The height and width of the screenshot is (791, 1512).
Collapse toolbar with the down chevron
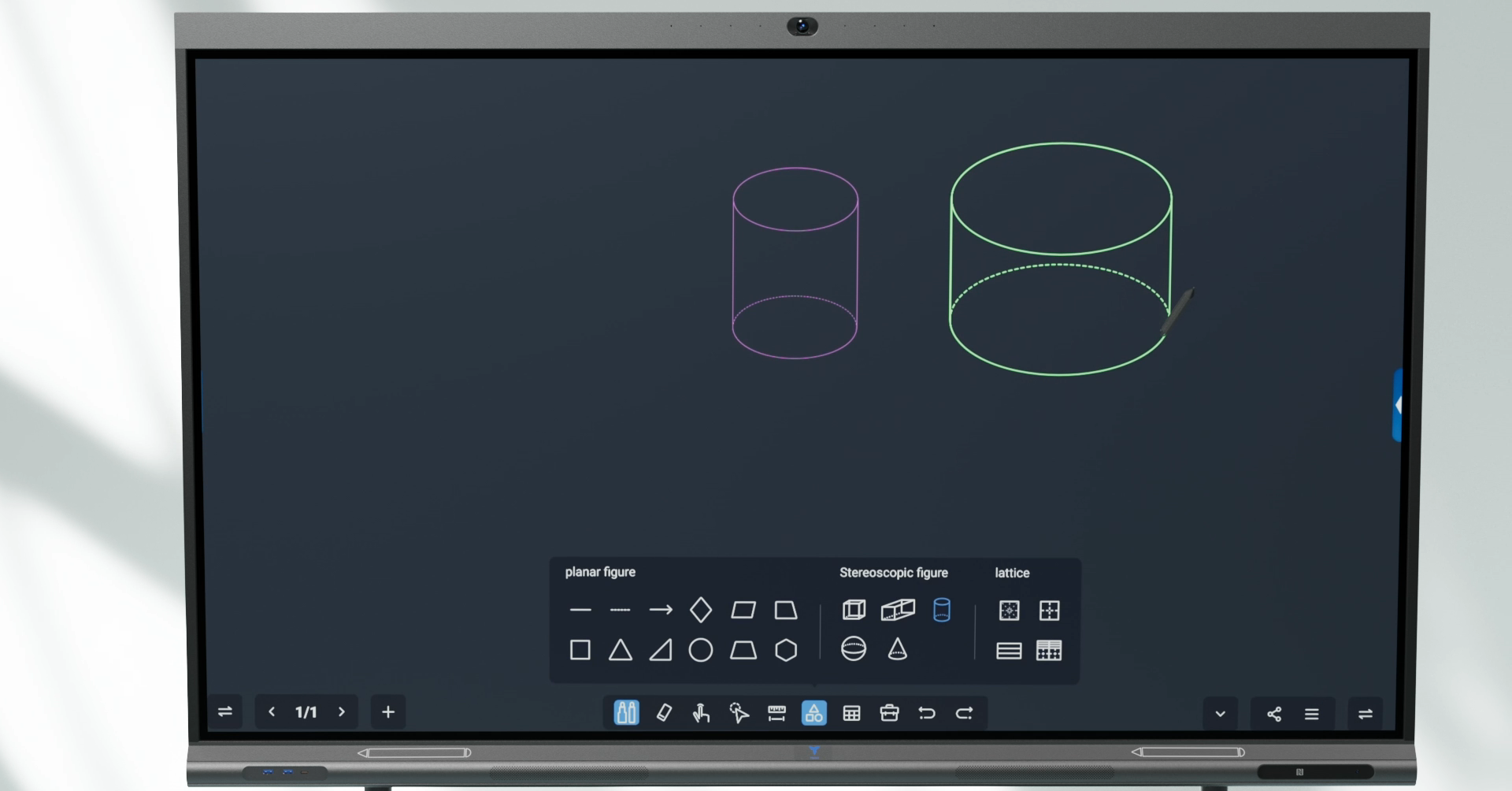pos(1220,714)
